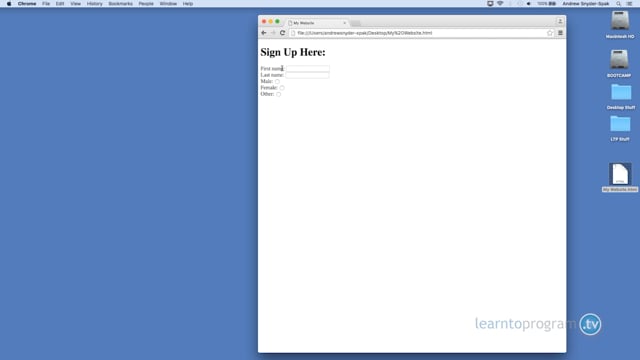Click the page file icon in address bar
The image size is (640, 360).
pos(293,33)
